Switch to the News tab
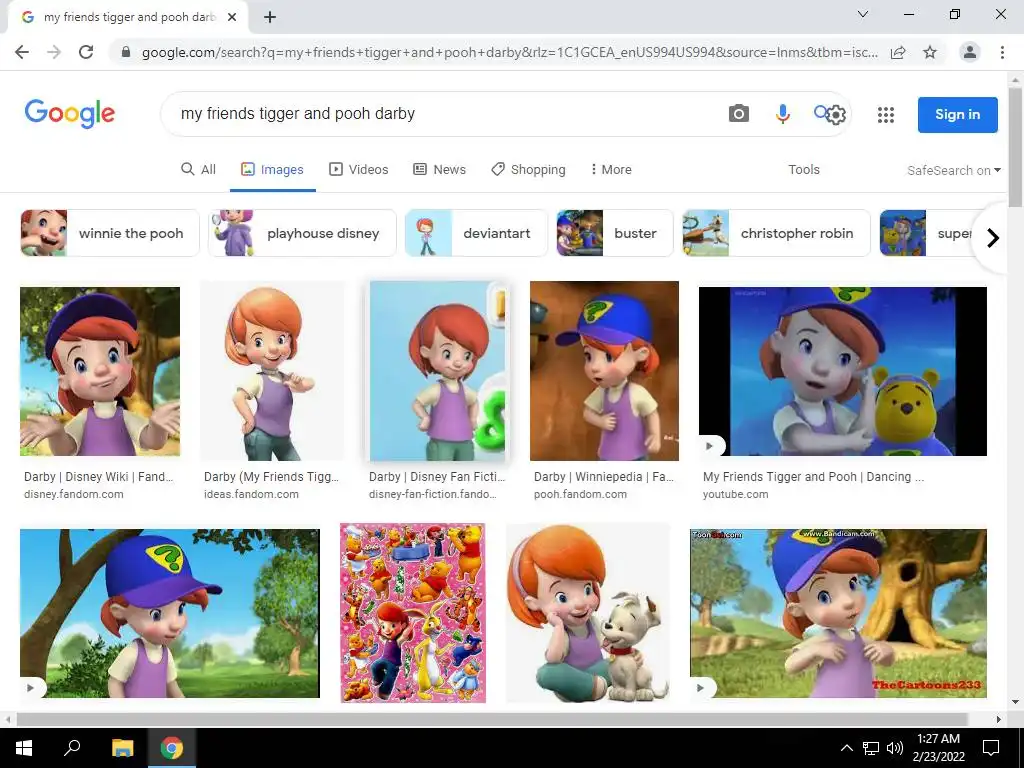Viewport: 1024px width, 768px height. point(440,170)
